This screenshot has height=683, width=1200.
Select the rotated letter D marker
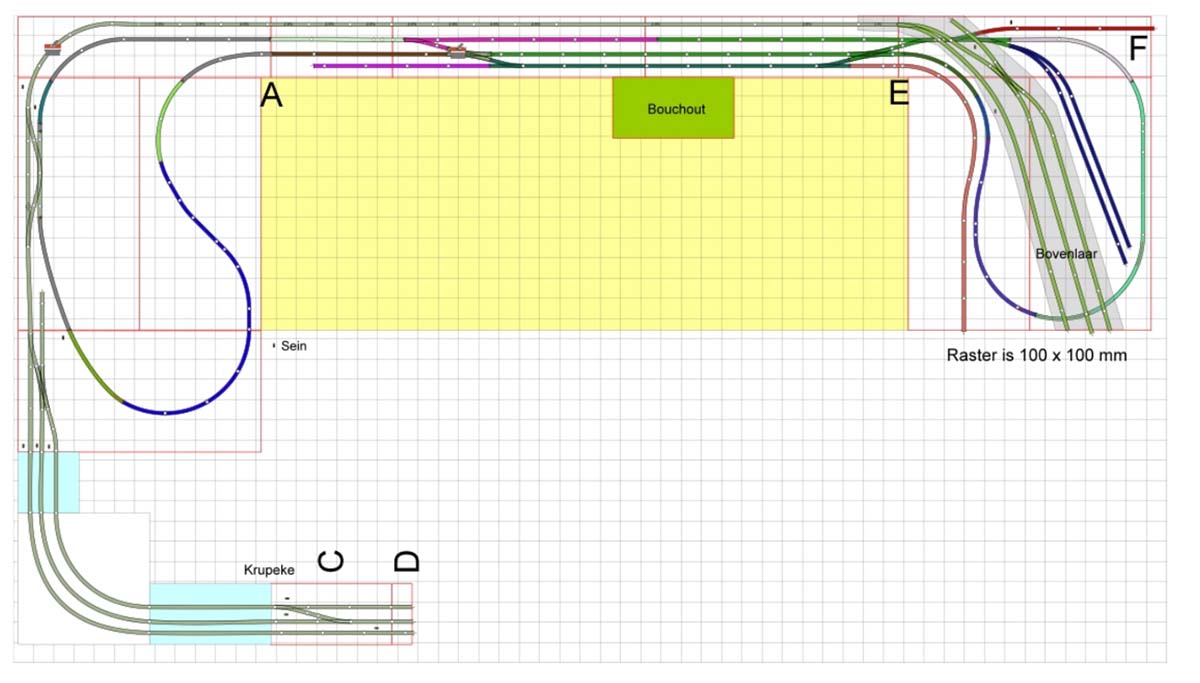[405, 561]
